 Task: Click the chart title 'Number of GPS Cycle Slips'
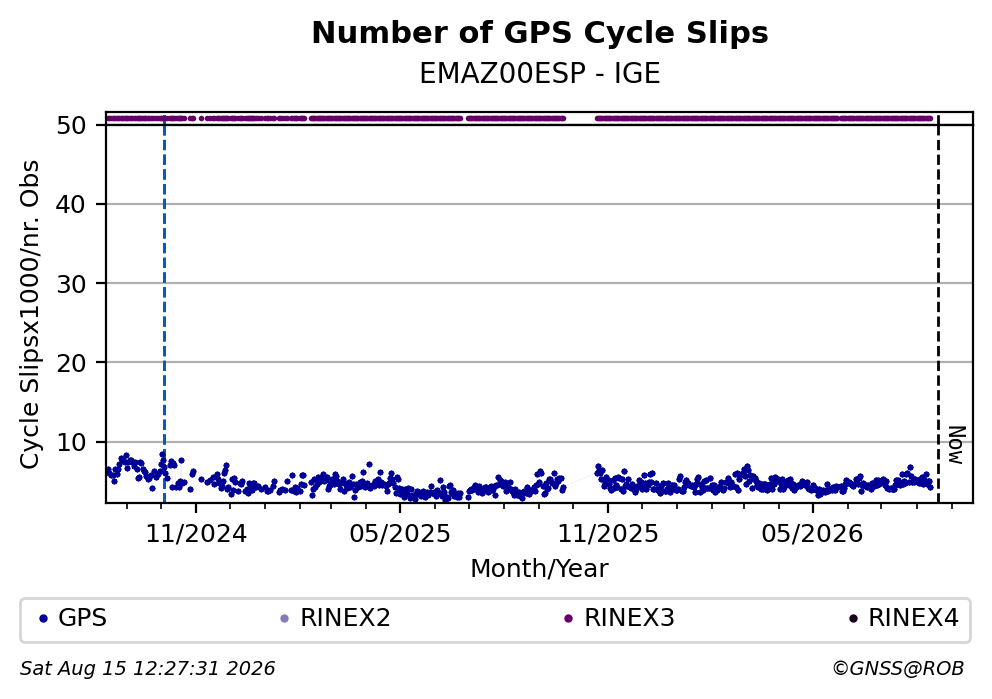pyautogui.click(x=540, y=33)
